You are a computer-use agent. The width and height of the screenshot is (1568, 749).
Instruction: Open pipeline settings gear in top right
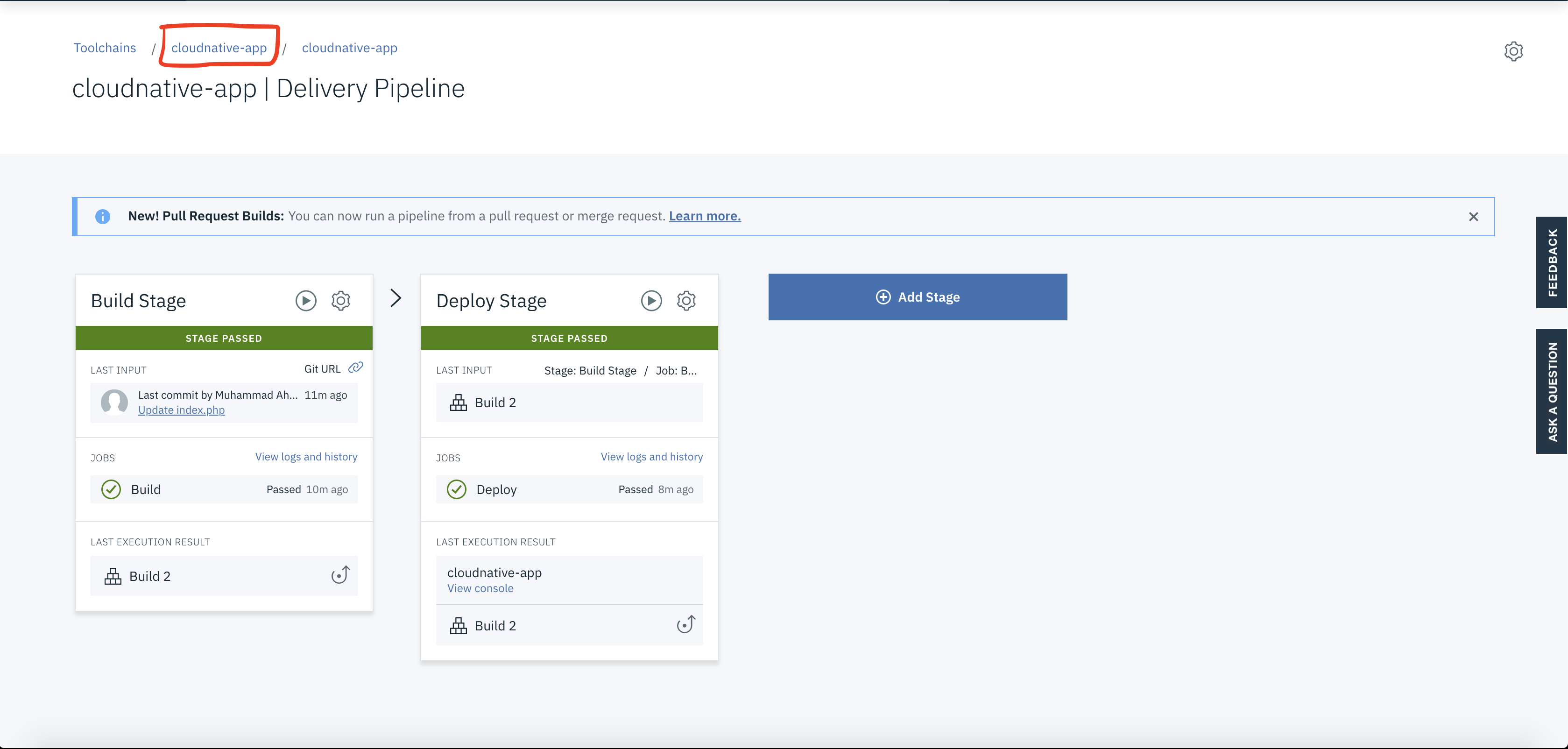click(x=1513, y=51)
